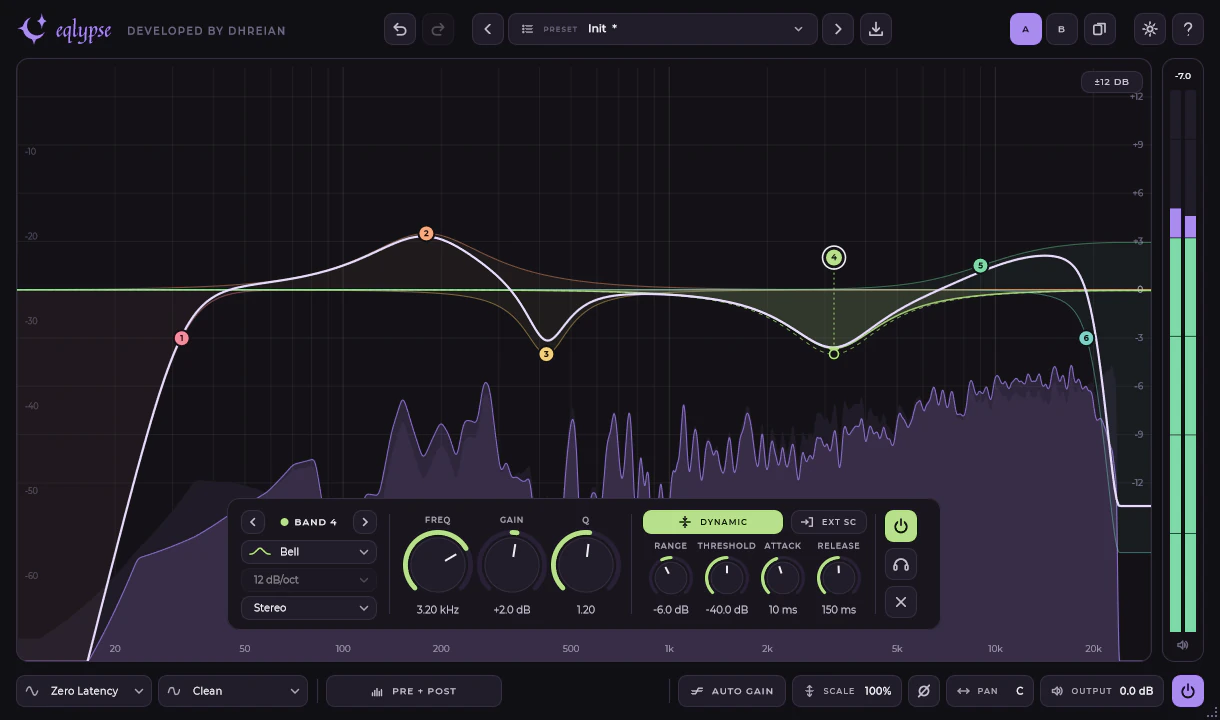Go to the previous preset

point(488,29)
